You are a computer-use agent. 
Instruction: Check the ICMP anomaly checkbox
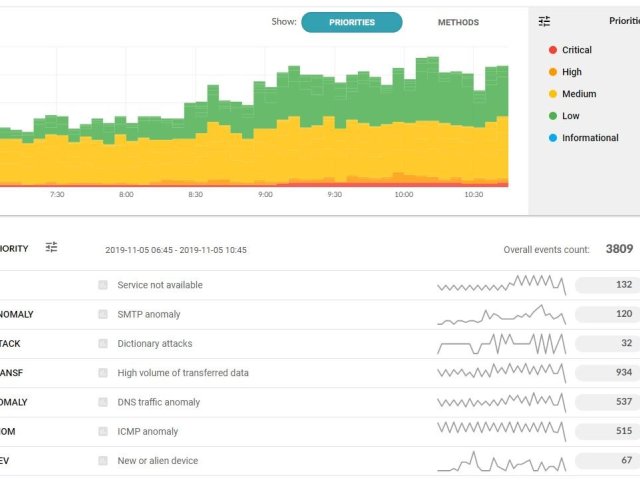tap(103, 431)
